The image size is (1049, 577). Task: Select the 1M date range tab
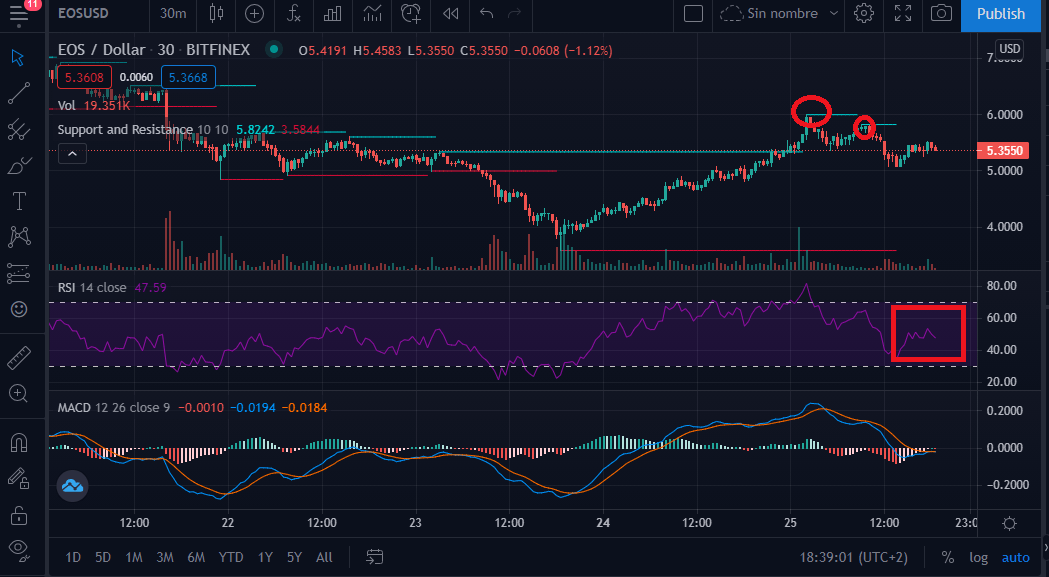[x=134, y=557]
